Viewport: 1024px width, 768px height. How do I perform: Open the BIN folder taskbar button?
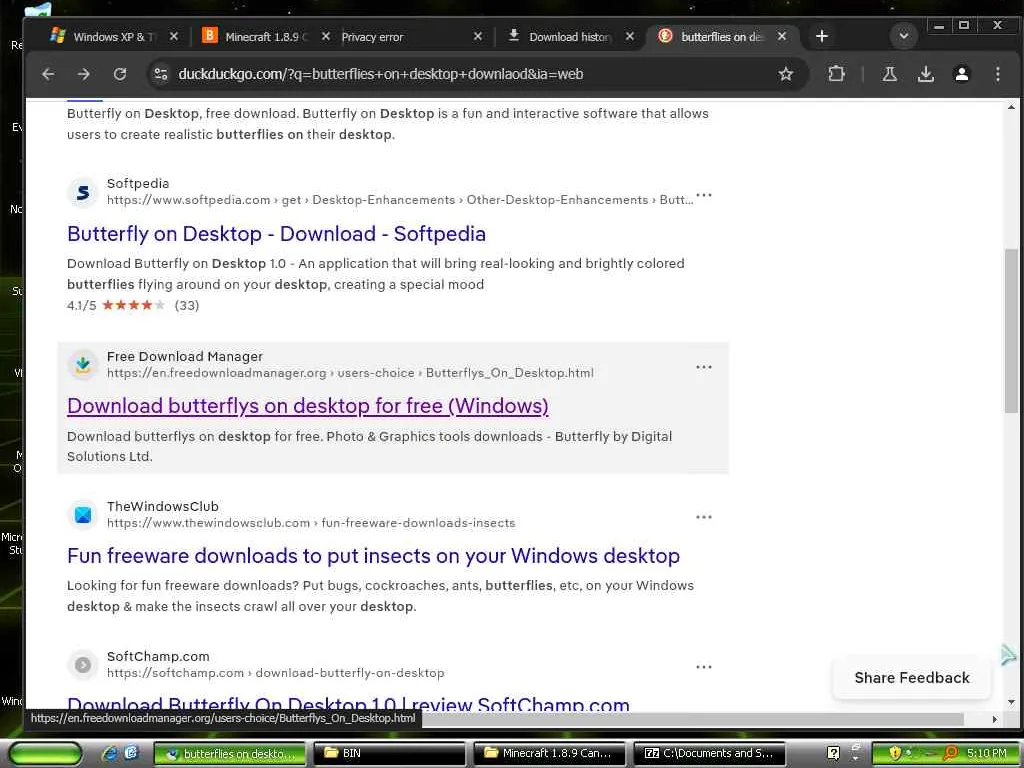click(389, 754)
